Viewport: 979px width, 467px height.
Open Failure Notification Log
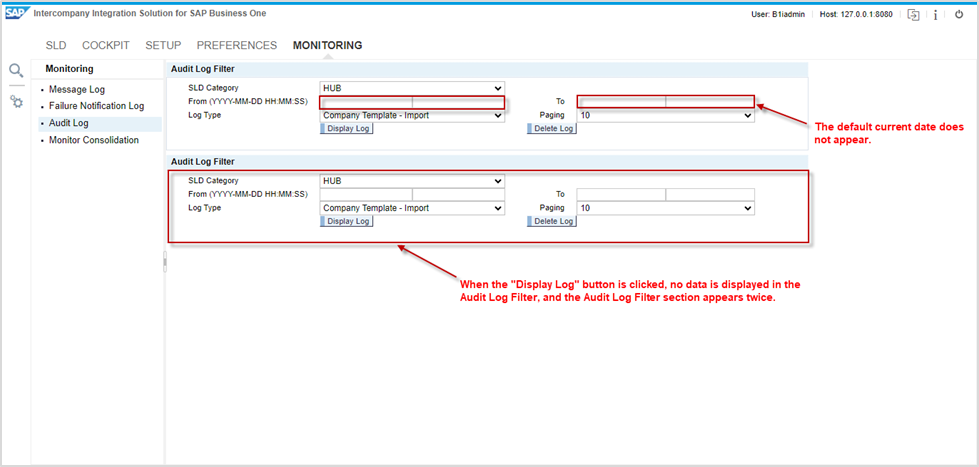[96, 106]
